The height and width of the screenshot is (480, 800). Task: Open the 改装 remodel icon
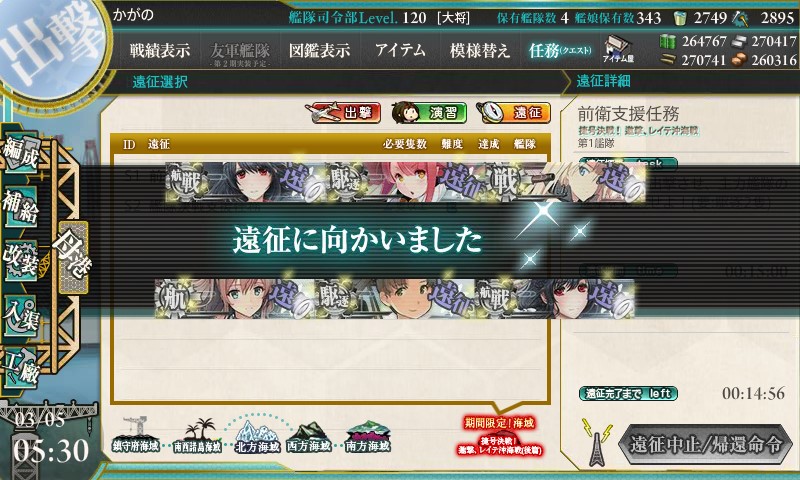coord(21,261)
